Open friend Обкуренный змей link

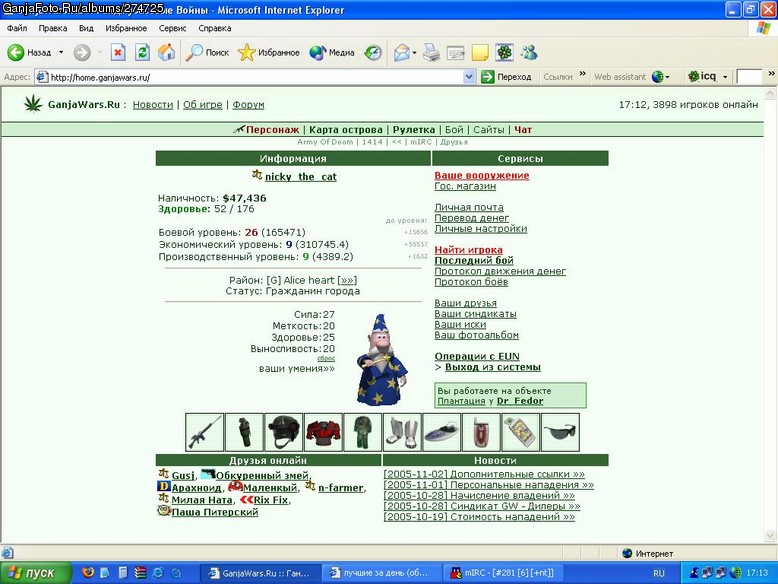262,475
